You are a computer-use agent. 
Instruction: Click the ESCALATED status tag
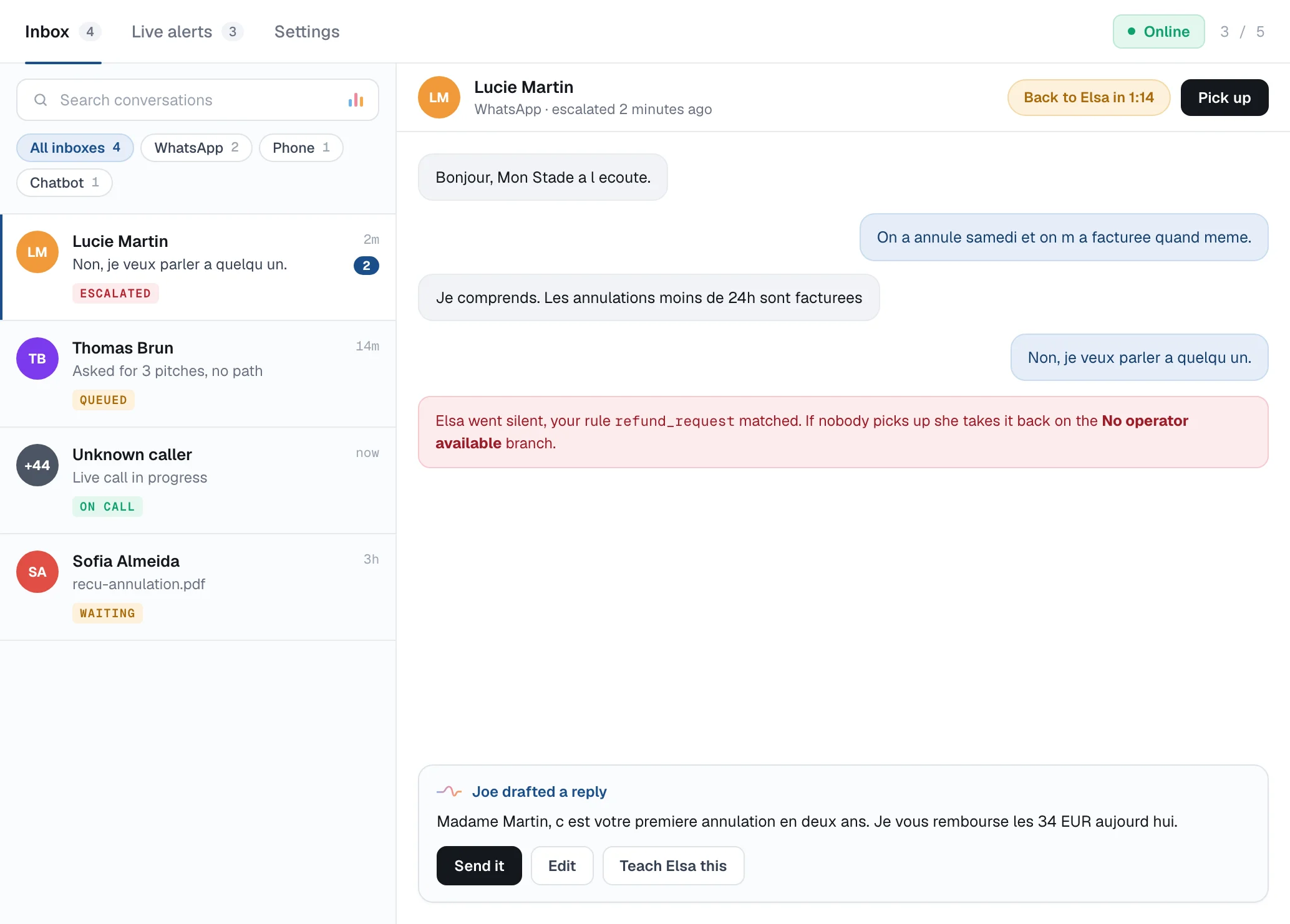click(115, 293)
